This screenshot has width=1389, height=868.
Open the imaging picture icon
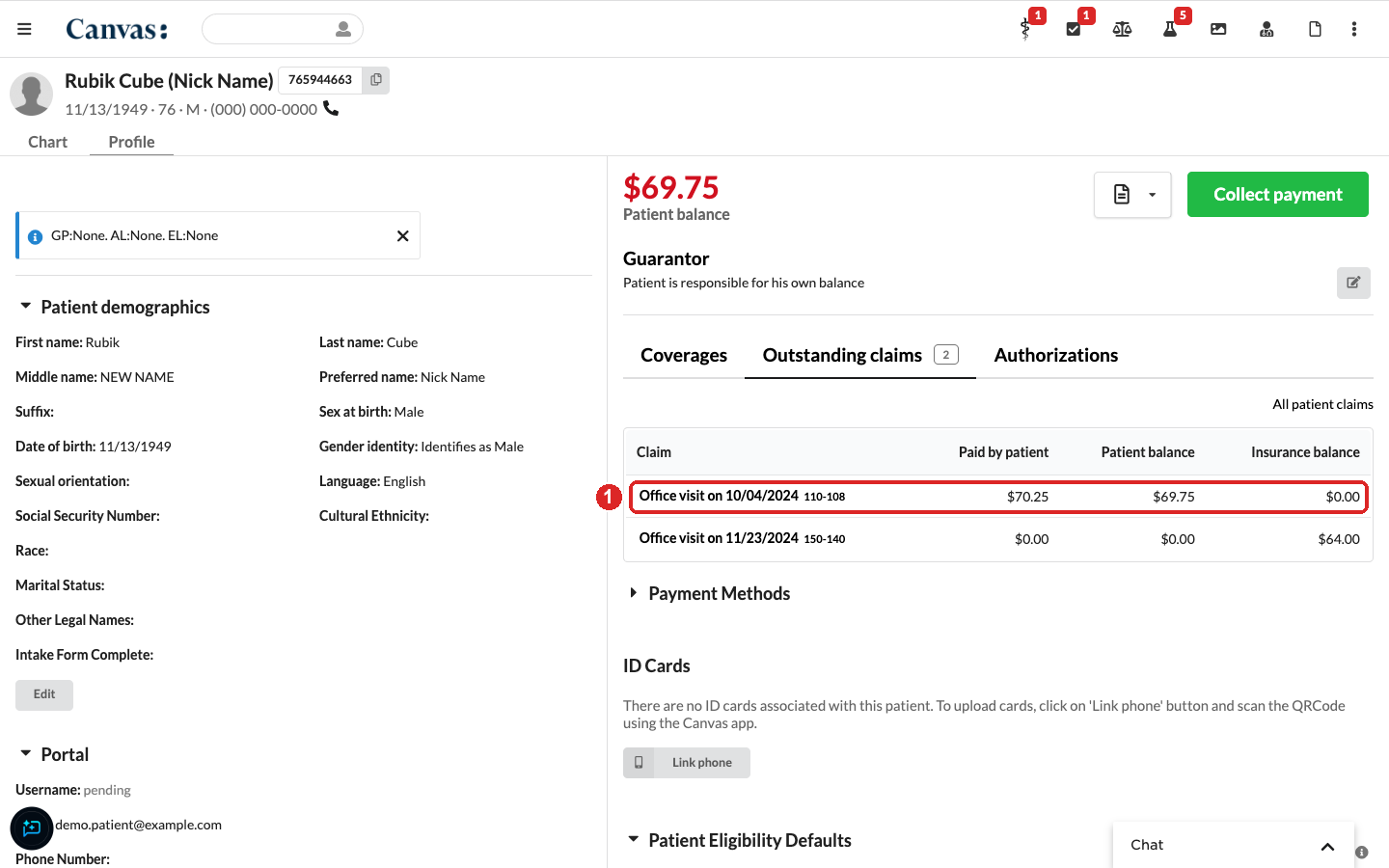(1218, 29)
